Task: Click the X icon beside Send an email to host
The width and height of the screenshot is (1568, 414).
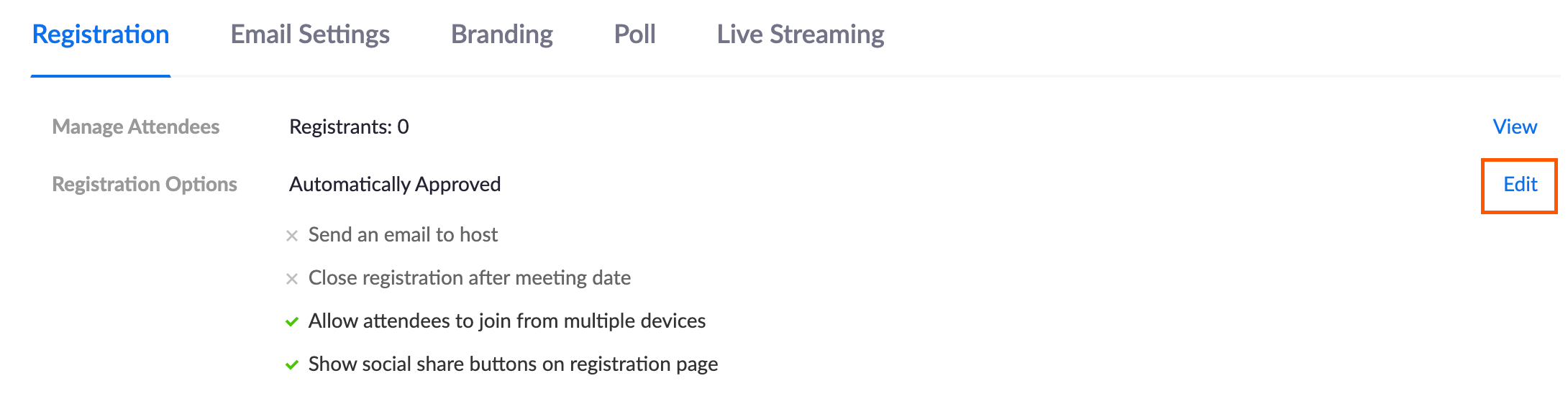Action: click(292, 236)
